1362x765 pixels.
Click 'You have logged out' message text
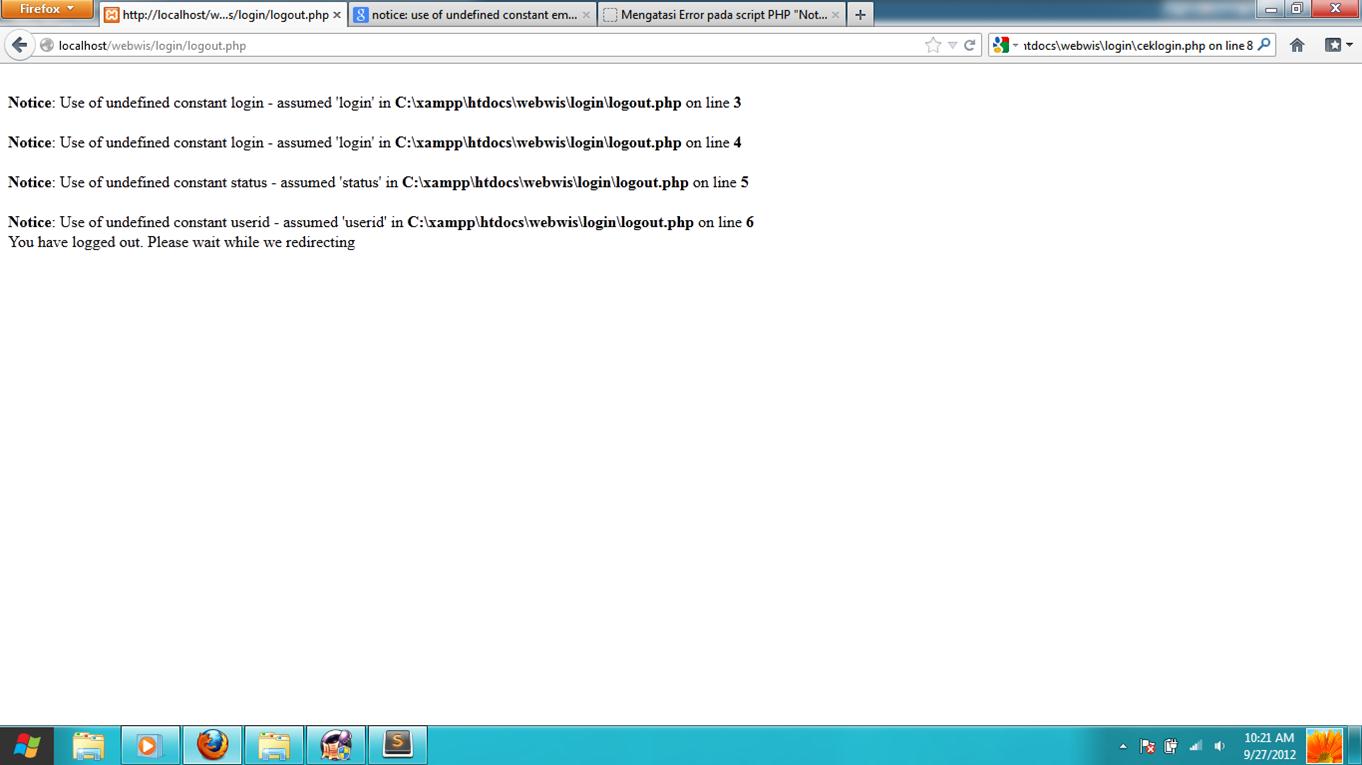181,242
